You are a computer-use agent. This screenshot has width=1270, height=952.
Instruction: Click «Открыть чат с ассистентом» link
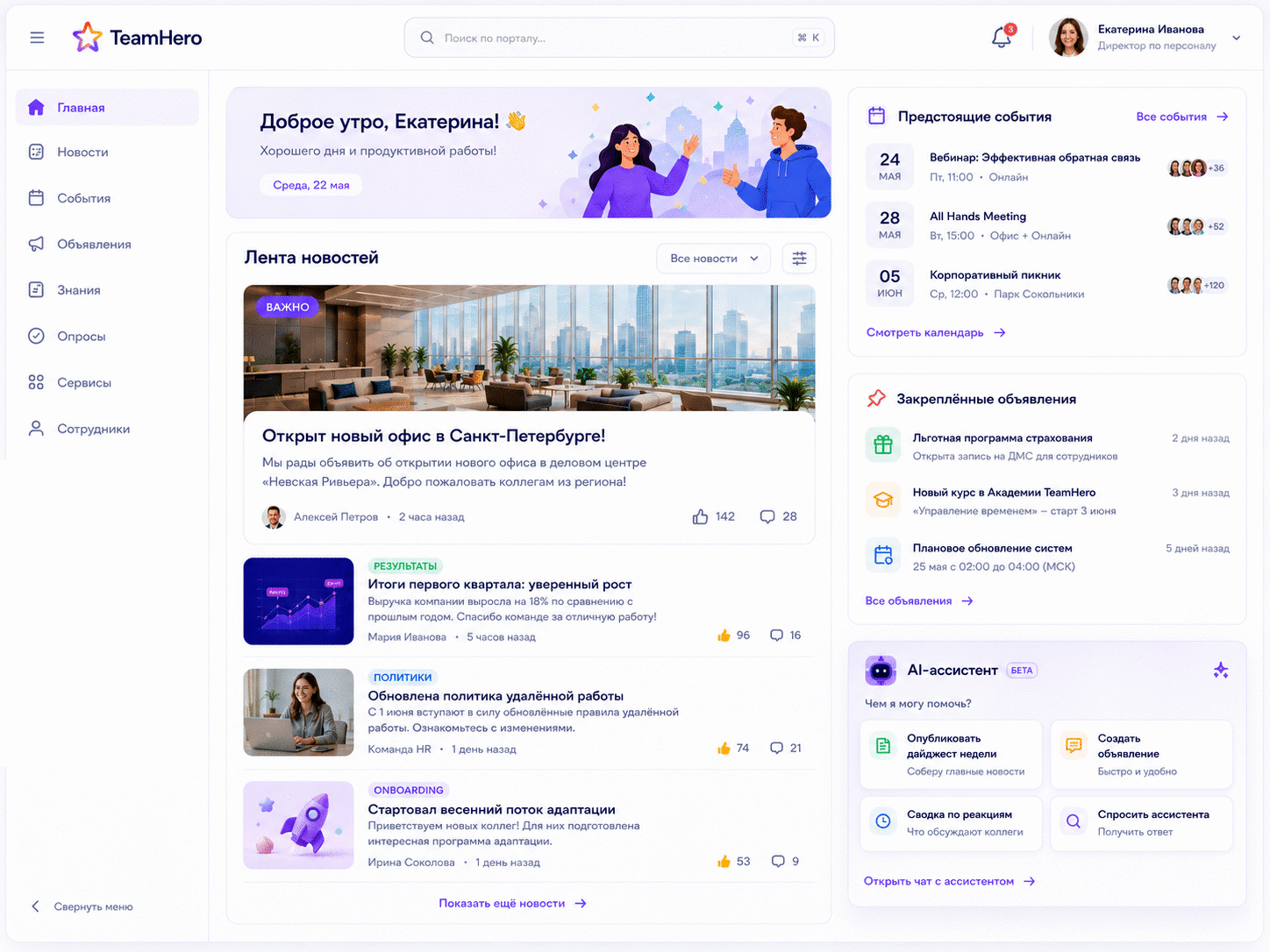pos(949,881)
